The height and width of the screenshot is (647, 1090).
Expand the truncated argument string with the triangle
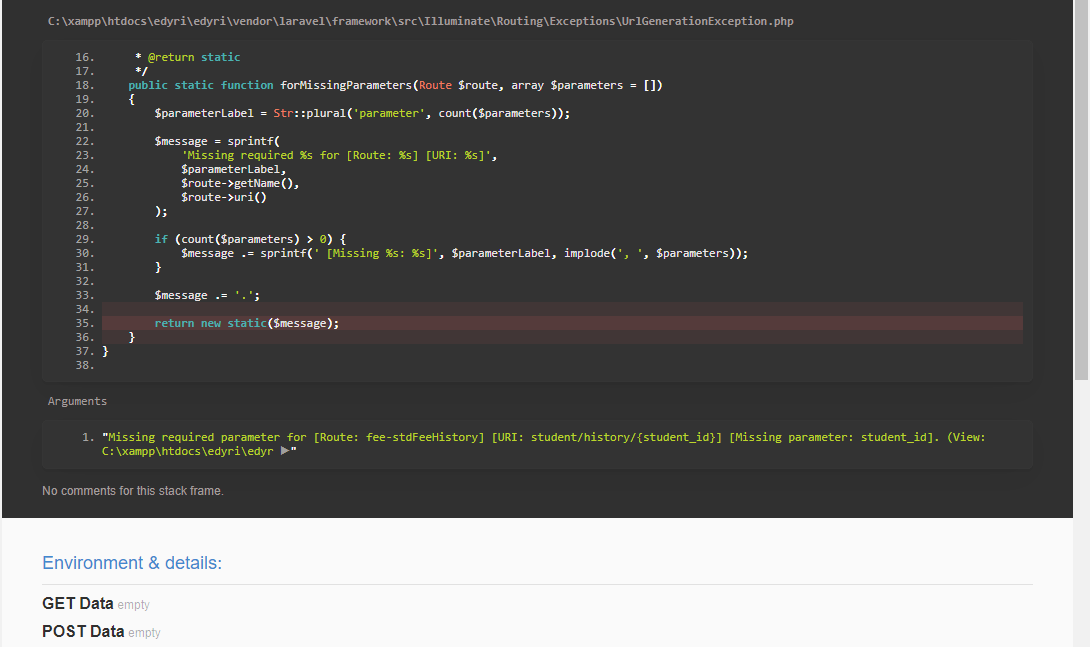(x=285, y=450)
